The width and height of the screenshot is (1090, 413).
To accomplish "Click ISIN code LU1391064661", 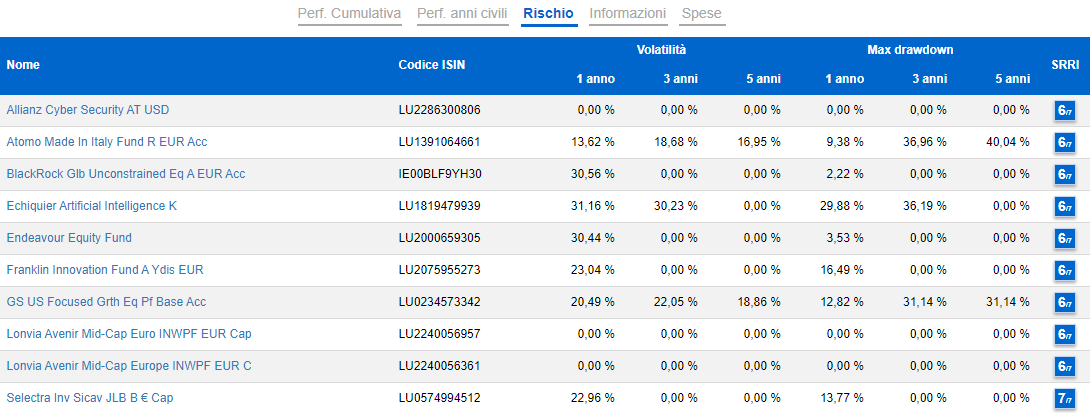I will point(439,142).
